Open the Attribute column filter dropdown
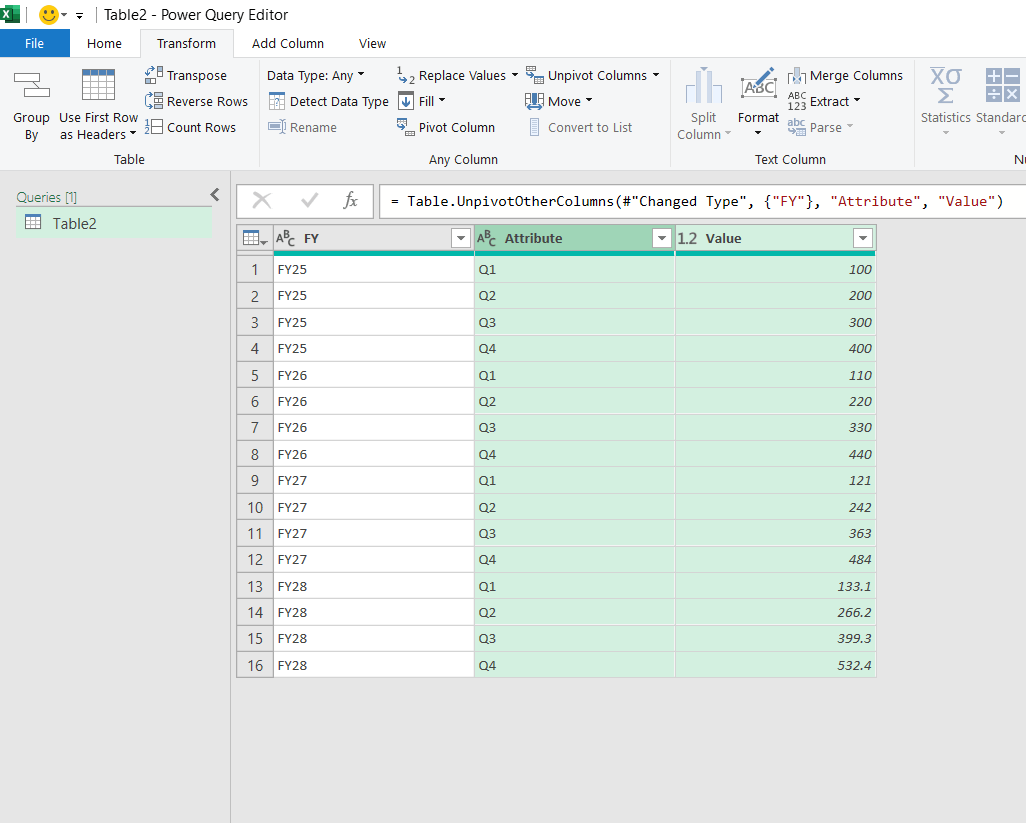 pyautogui.click(x=662, y=239)
